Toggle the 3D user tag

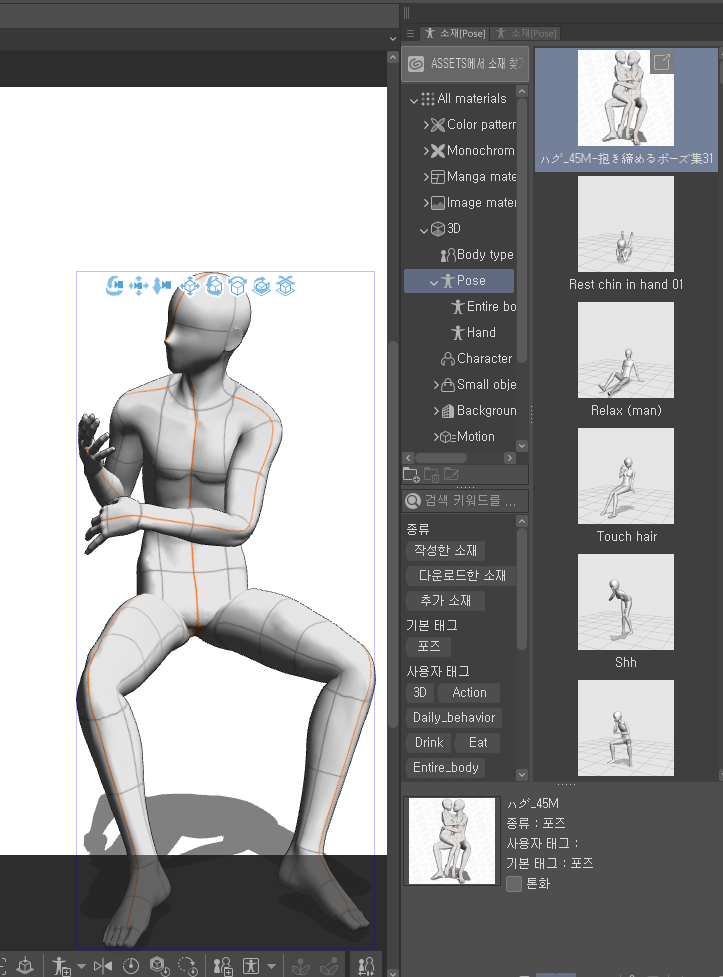[420, 693]
